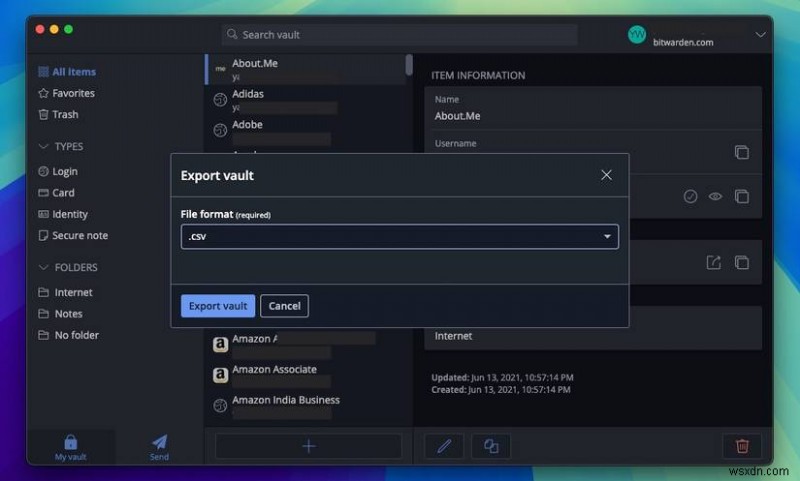This screenshot has height=481, width=800.
Task: Select Amazon India Business vault item
Action: (x=306, y=406)
